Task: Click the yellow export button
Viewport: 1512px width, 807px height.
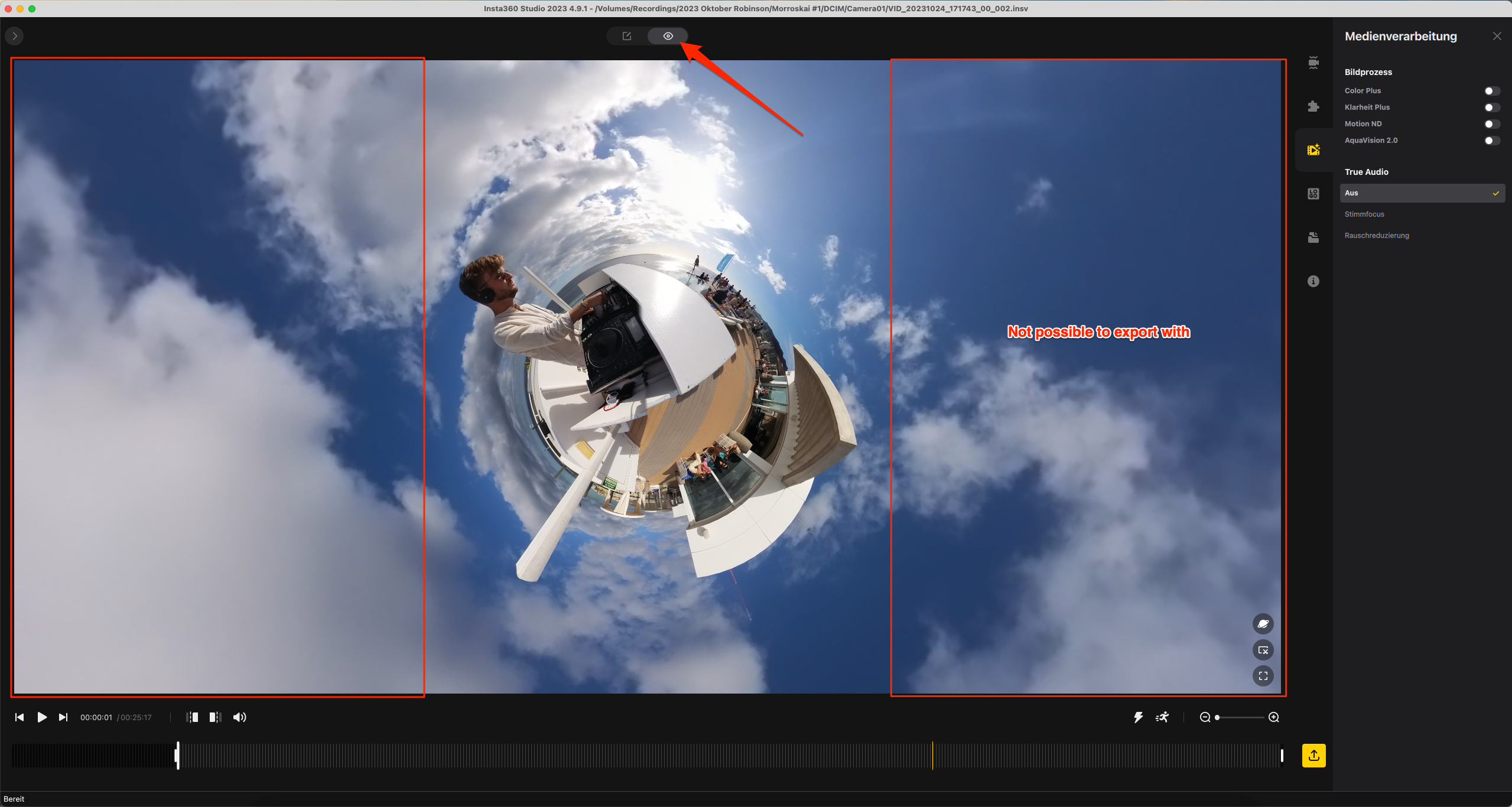Action: click(x=1313, y=755)
